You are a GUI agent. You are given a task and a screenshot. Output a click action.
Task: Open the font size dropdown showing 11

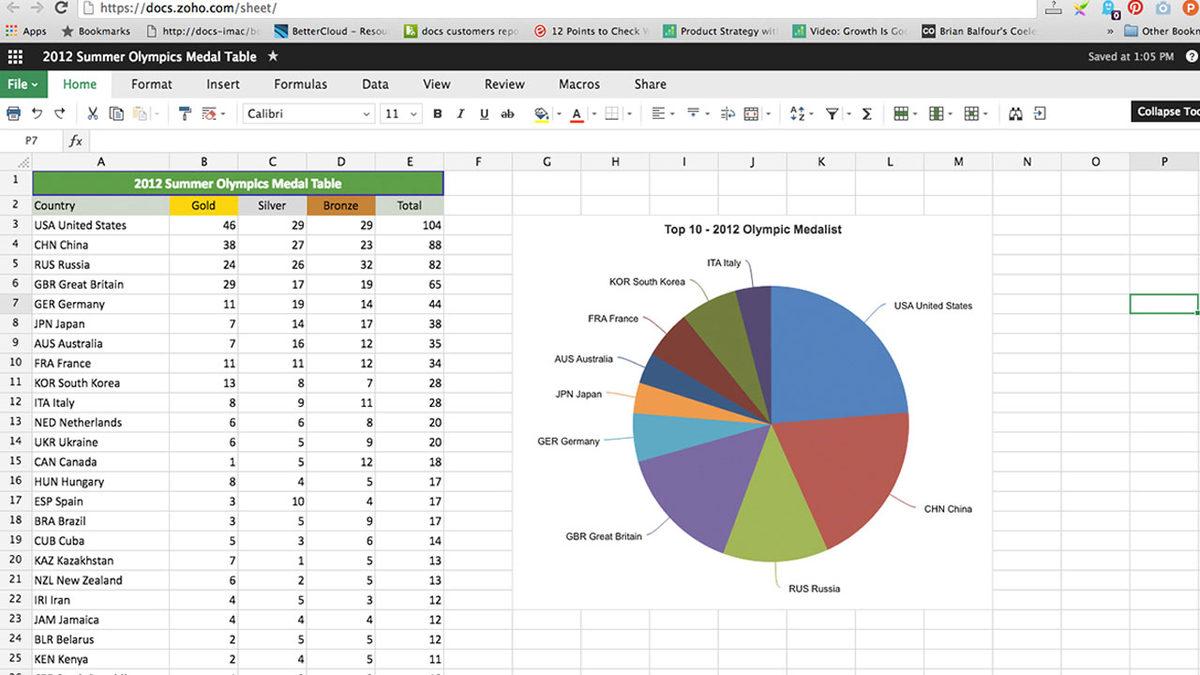[x=398, y=113]
